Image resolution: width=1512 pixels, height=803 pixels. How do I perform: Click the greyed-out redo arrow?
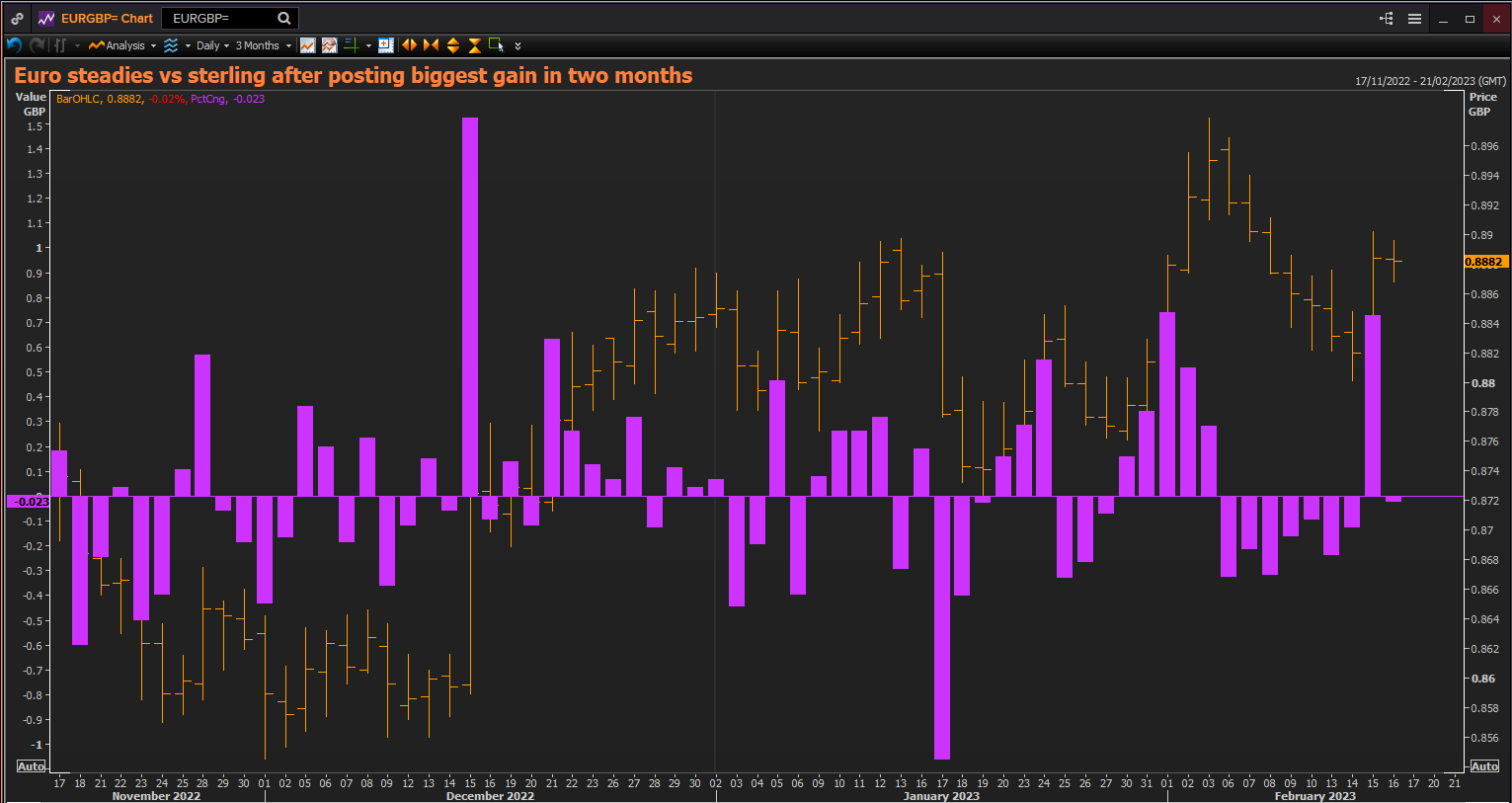pos(37,45)
